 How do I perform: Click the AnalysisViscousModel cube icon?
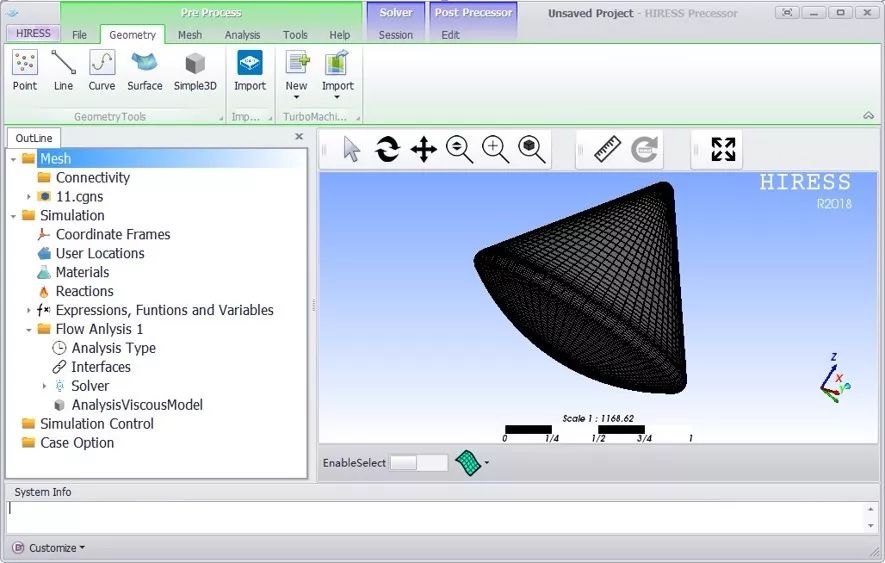point(59,405)
